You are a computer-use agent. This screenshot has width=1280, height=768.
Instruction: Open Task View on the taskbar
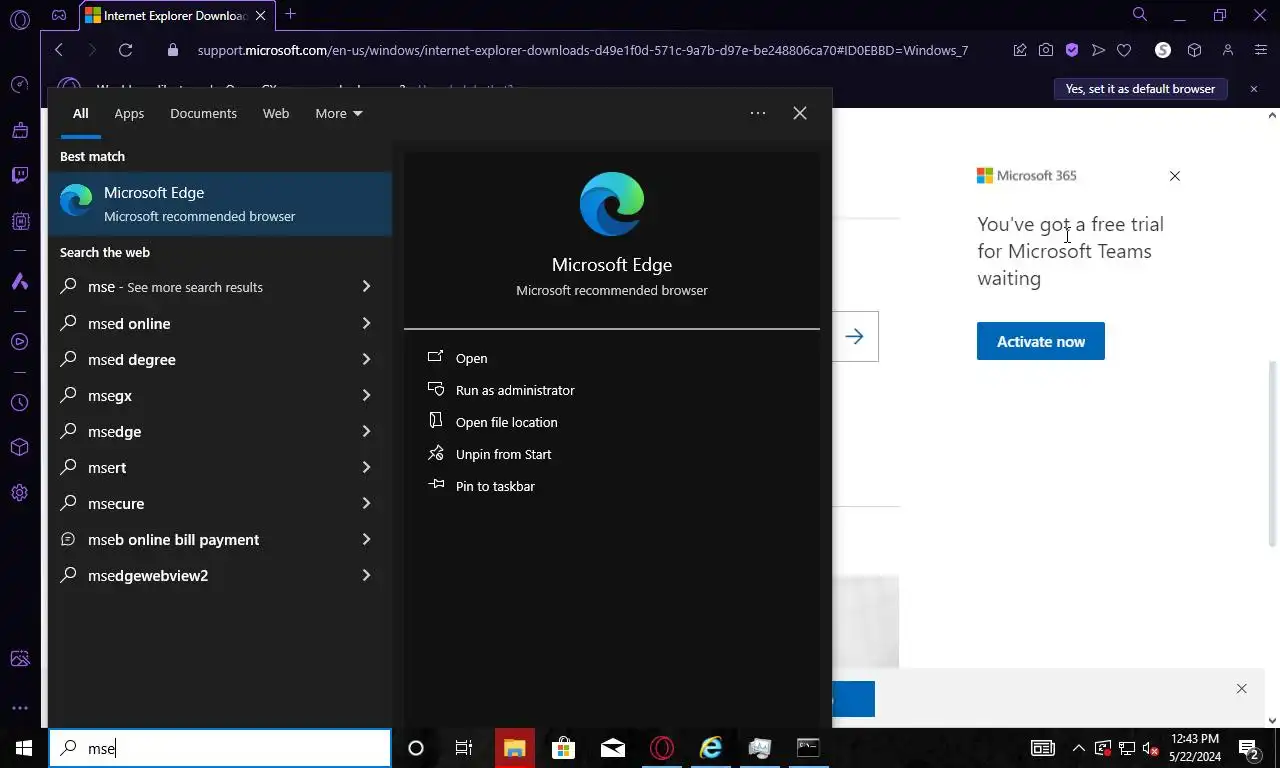point(464,748)
